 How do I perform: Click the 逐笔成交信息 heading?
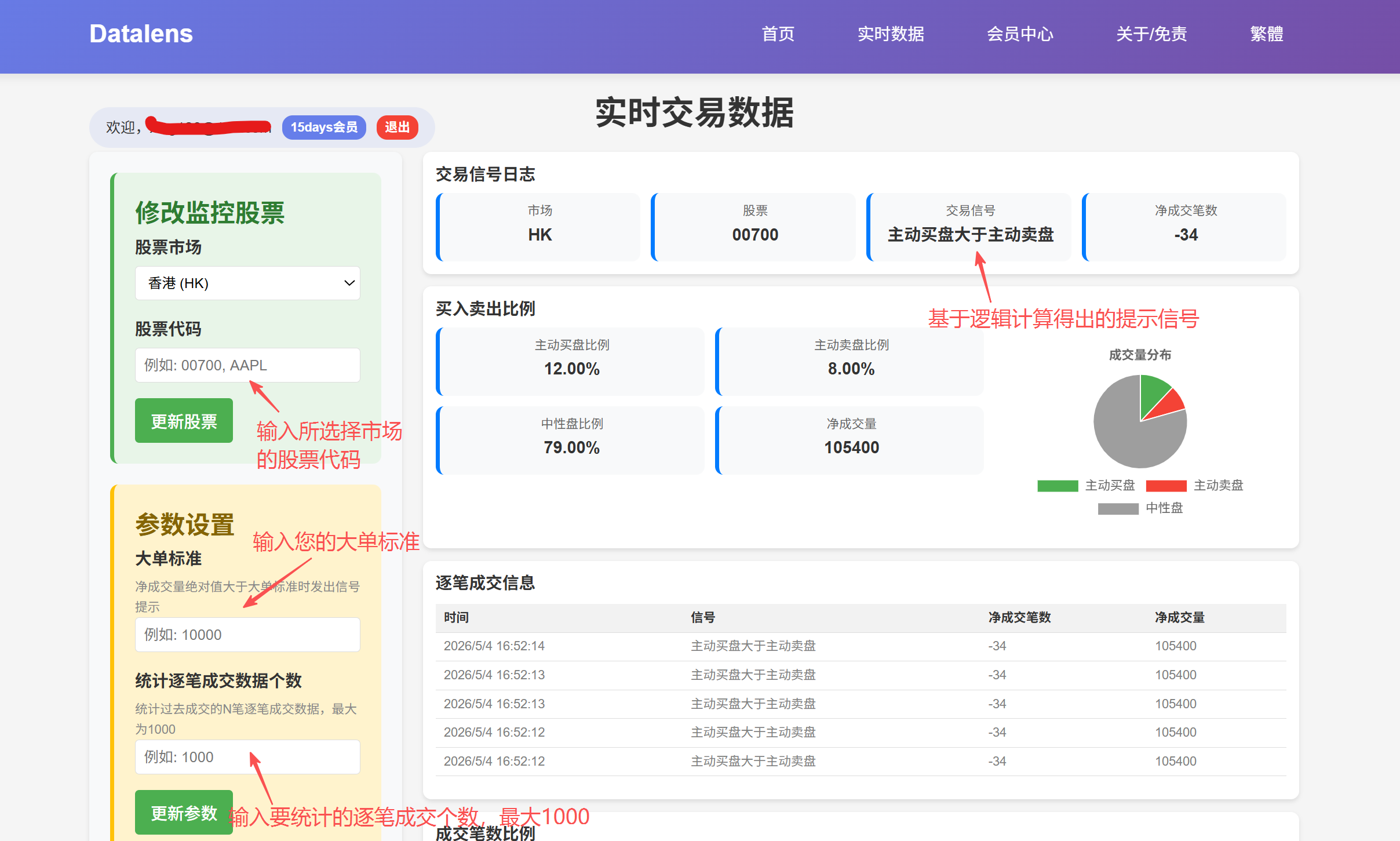coord(485,583)
